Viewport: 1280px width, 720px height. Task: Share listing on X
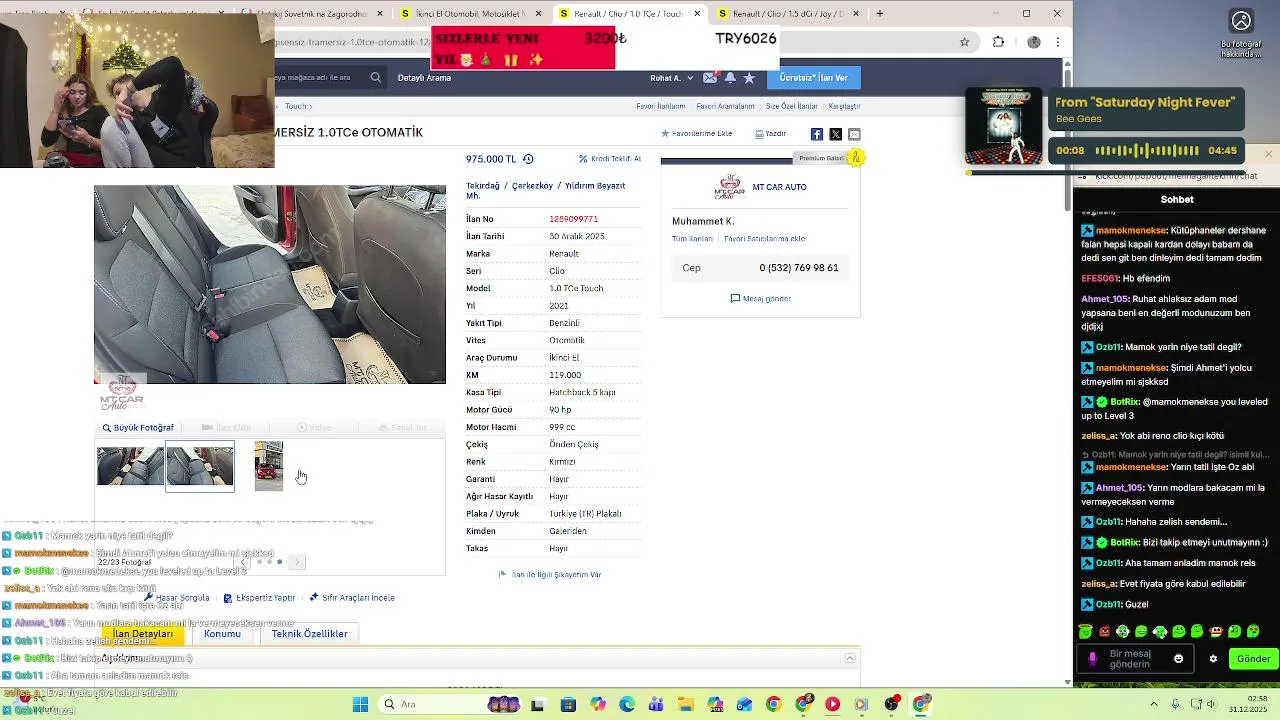click(x=835, y=134)
